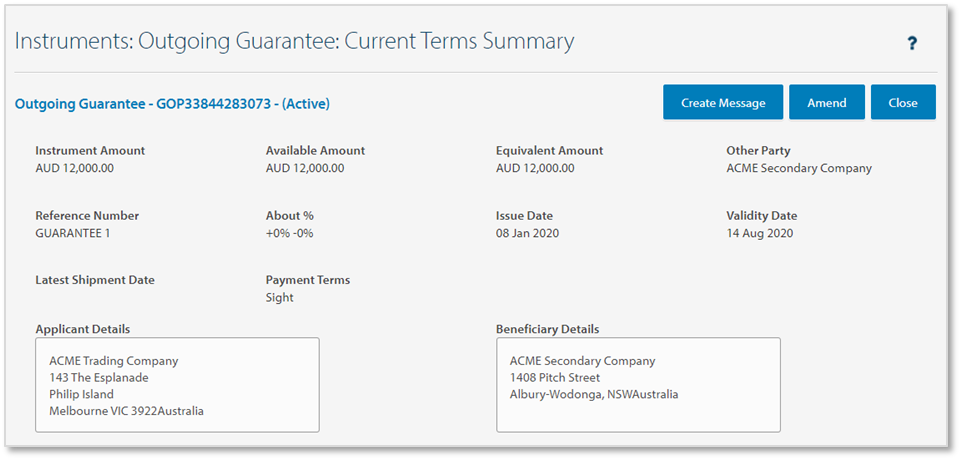This screenshot has height=460, width=961.
Task: Click the Latest Shipment Date label
Action: tap(95, 280)
